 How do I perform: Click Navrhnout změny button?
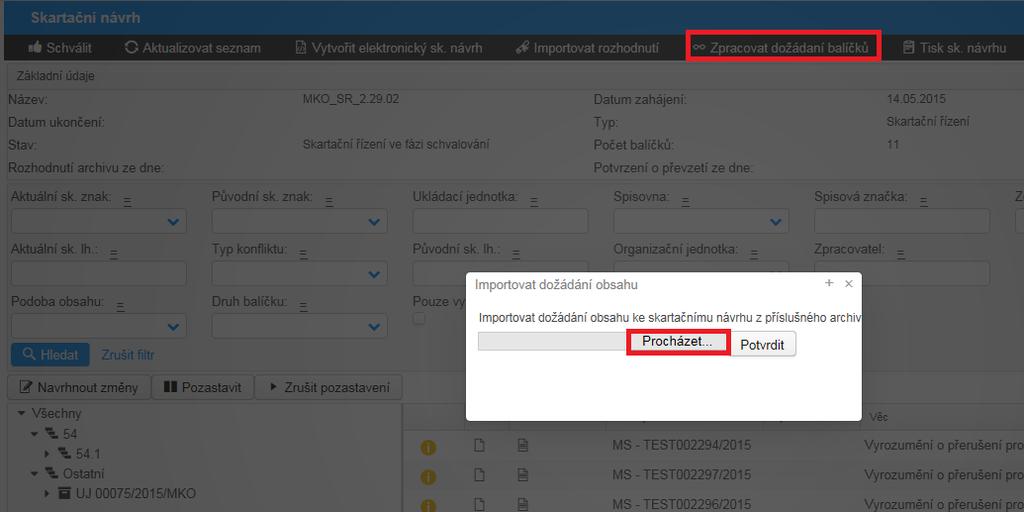tap(79, 387)
